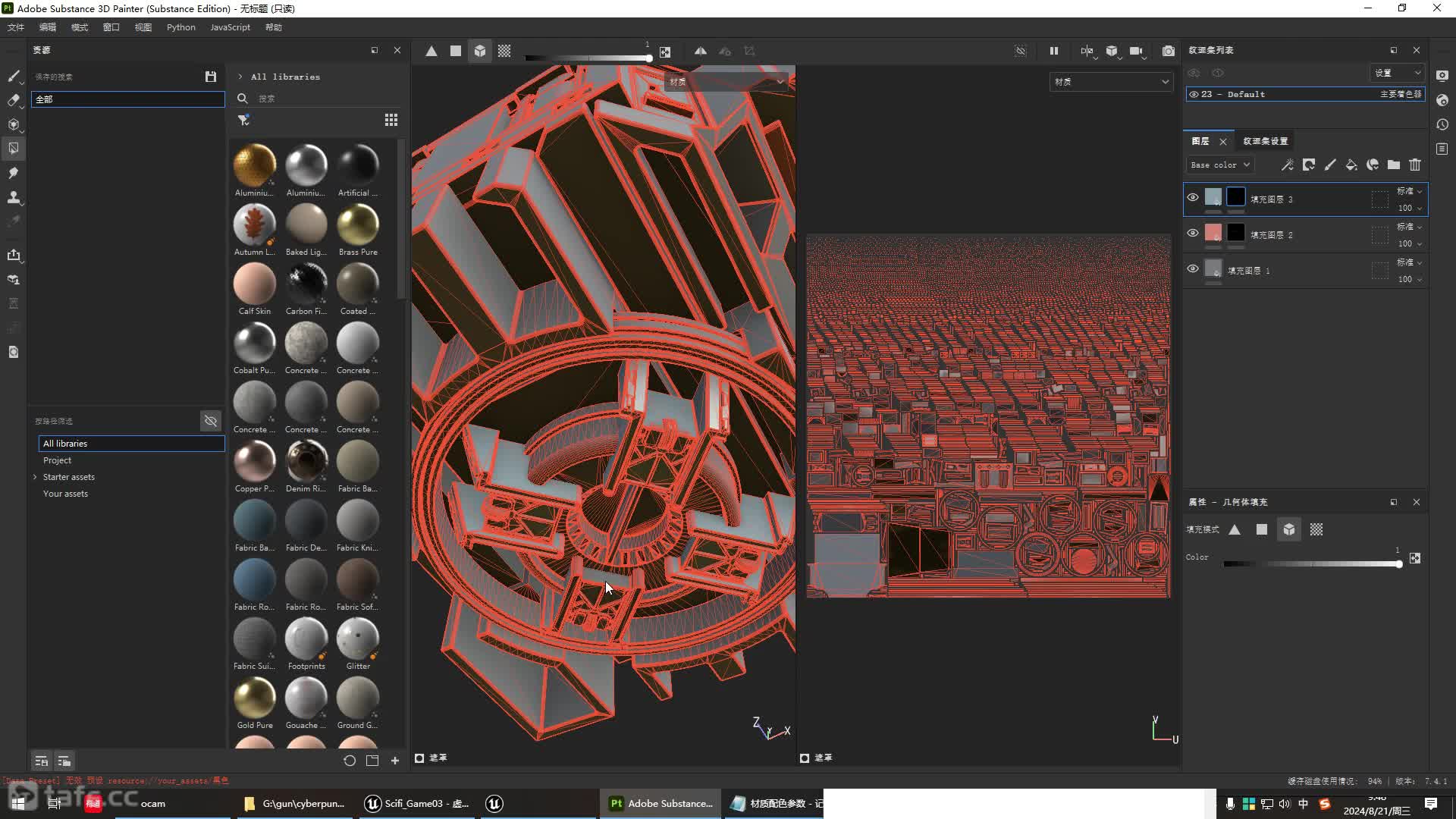
Task: Select the Projection tool
Action: [14, 124]
